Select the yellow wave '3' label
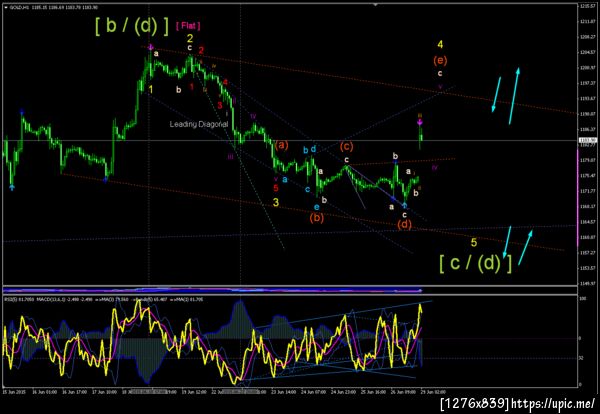Image resolution: width=600 pixels, height=414 pixels. 276,202
